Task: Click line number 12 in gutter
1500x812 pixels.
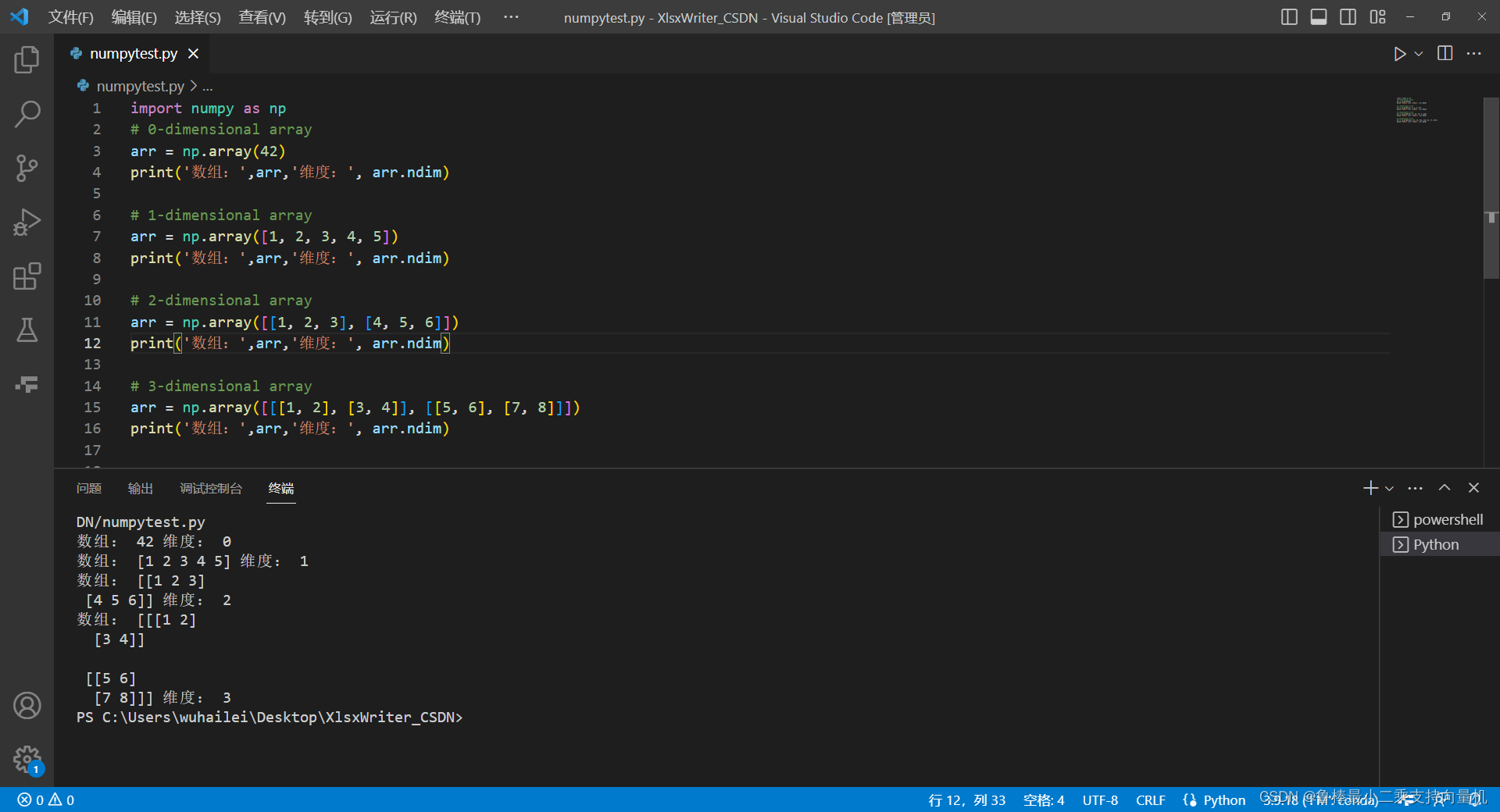Action: click(92, 344)
